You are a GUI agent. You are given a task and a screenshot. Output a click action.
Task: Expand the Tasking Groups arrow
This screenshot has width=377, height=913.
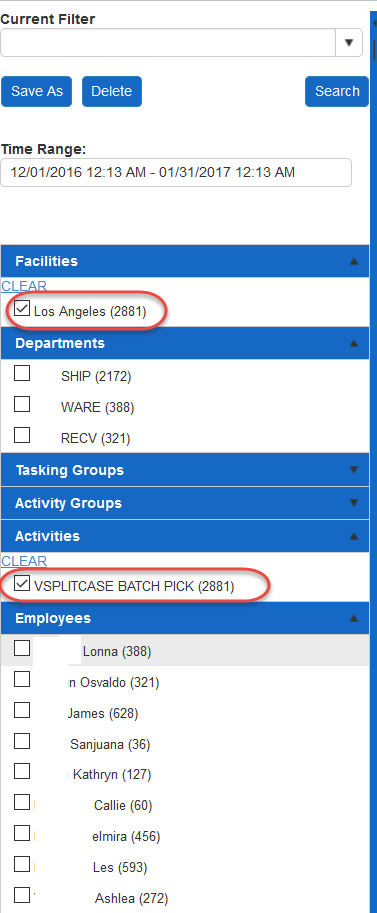(x=353, y=470)
